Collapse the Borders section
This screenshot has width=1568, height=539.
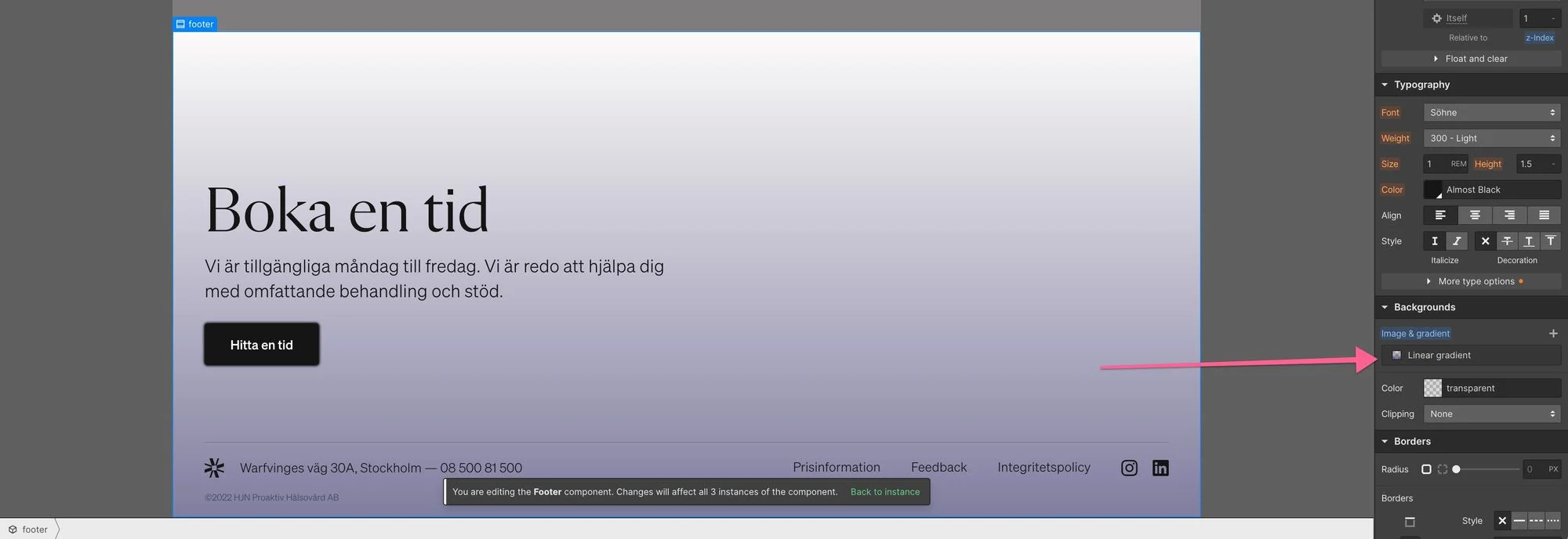coord(1385,442)
